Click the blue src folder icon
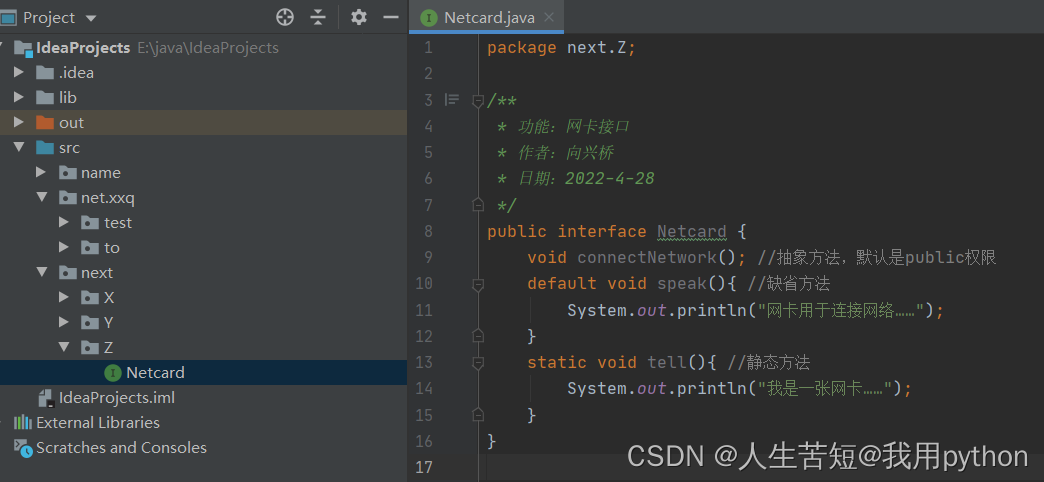Screen dimensions: 1044x482 (x=45, y=148)
